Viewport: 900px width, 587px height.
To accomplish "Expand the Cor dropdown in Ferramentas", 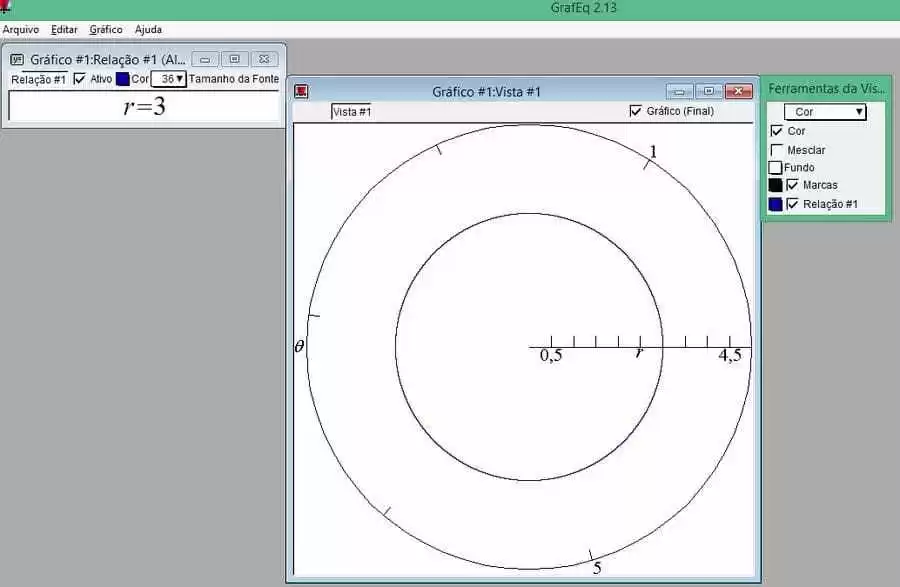I will (x=825, y=112).
